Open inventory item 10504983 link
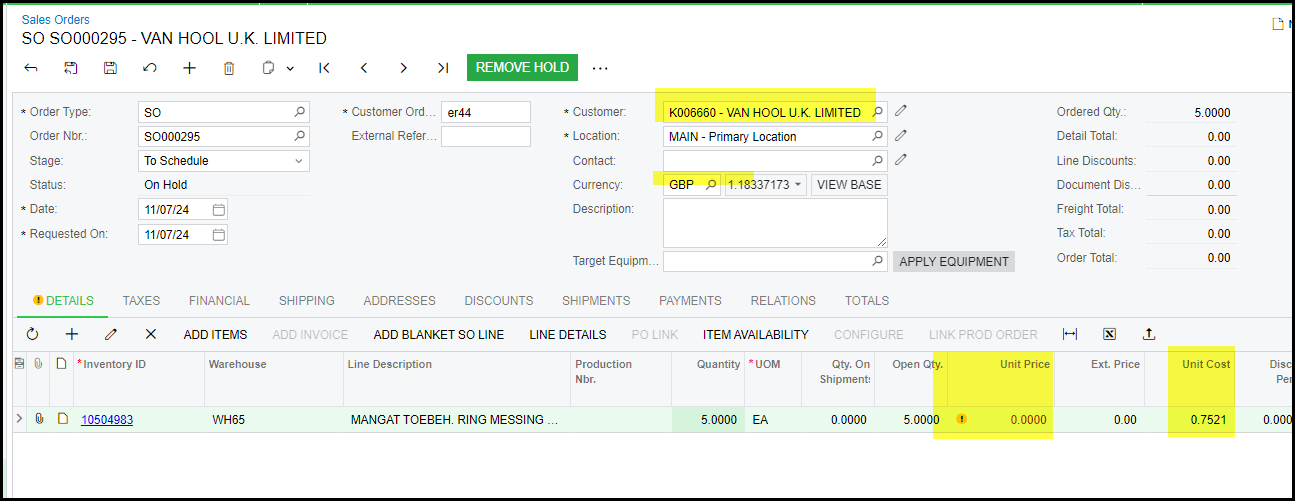 click(107, 420)
